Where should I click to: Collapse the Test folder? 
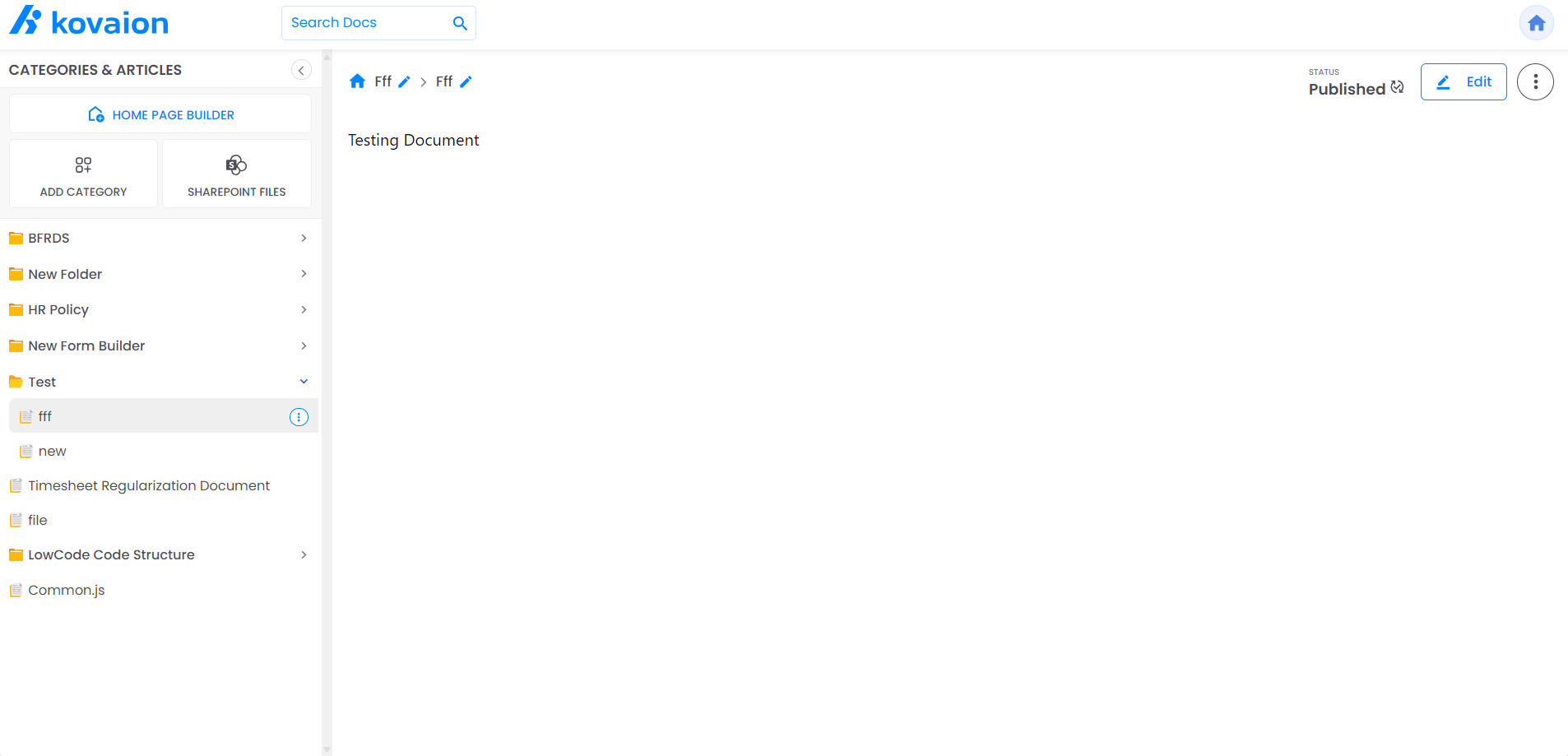point(304,382)
